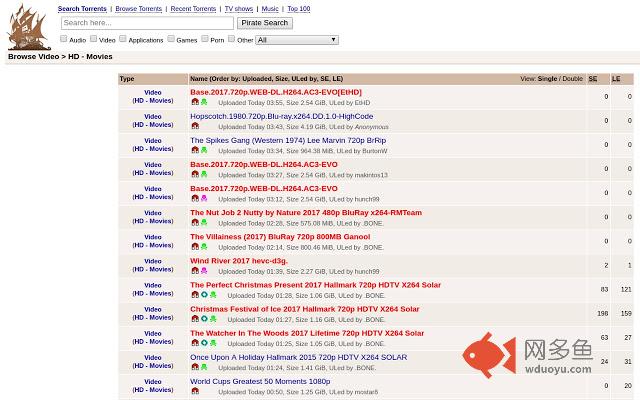Screen dimensions: 640x400
Task: Click Video type link in Hopscotch row
Action: [153, 117]
